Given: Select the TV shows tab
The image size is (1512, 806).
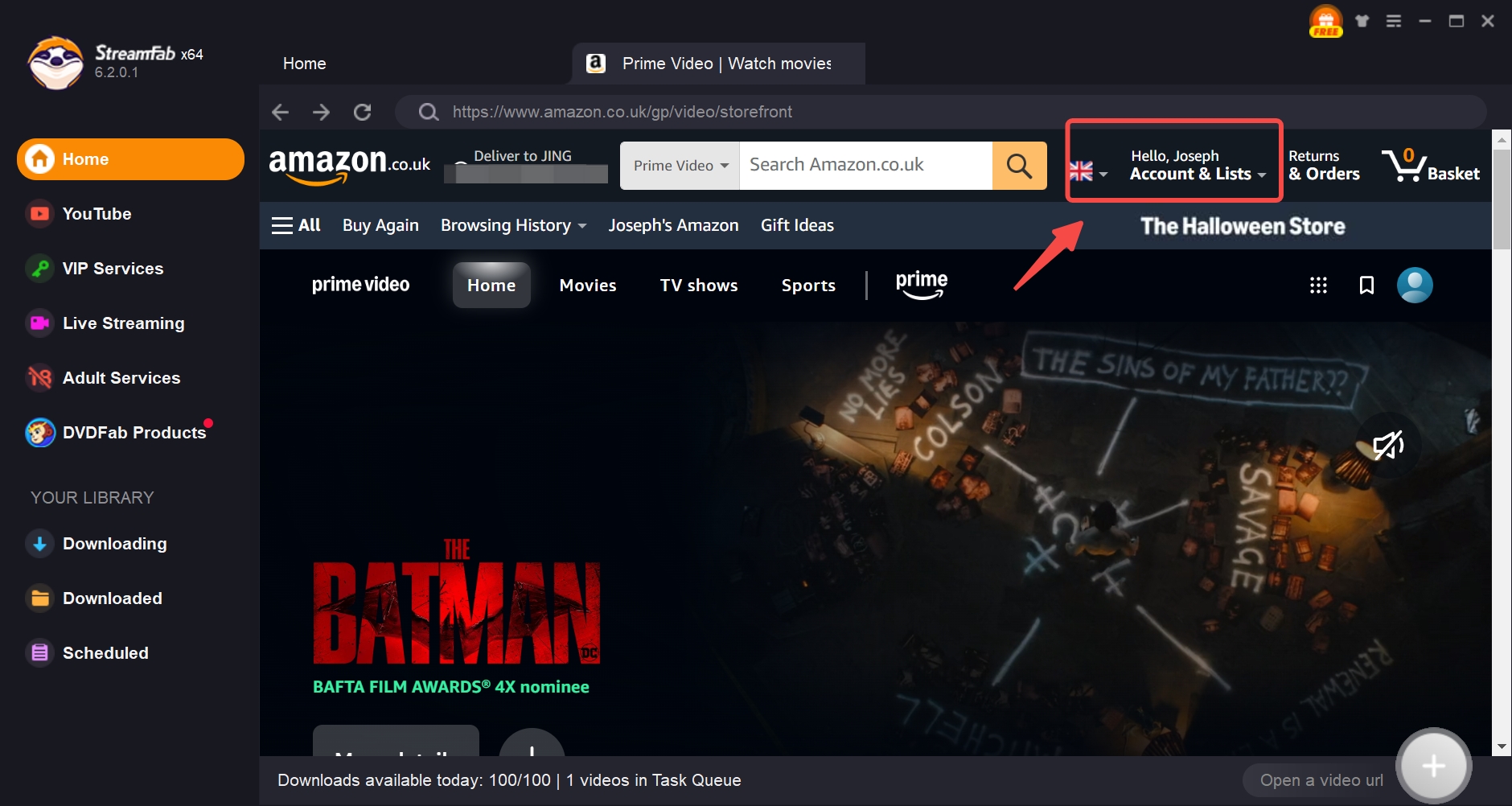Looking at the screenshot, I should [x=699, y=286].
